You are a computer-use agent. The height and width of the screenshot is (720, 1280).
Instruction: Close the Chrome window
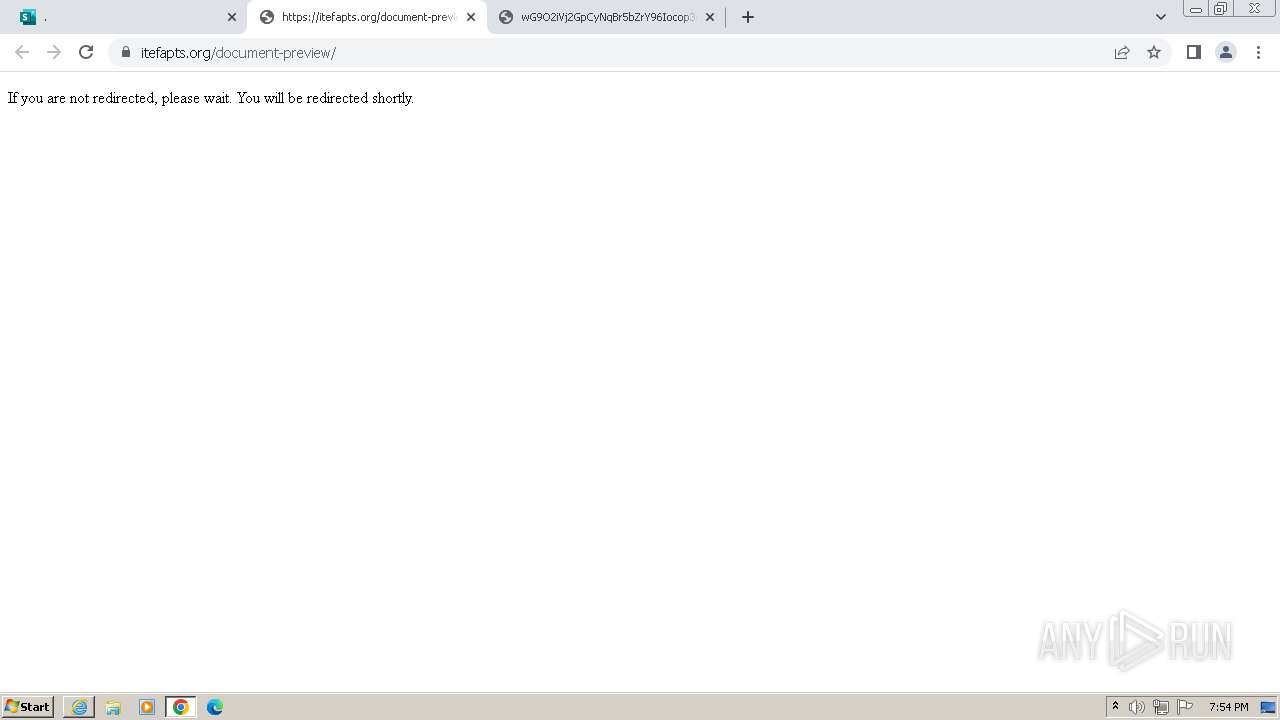click(x=1254, y=9)
